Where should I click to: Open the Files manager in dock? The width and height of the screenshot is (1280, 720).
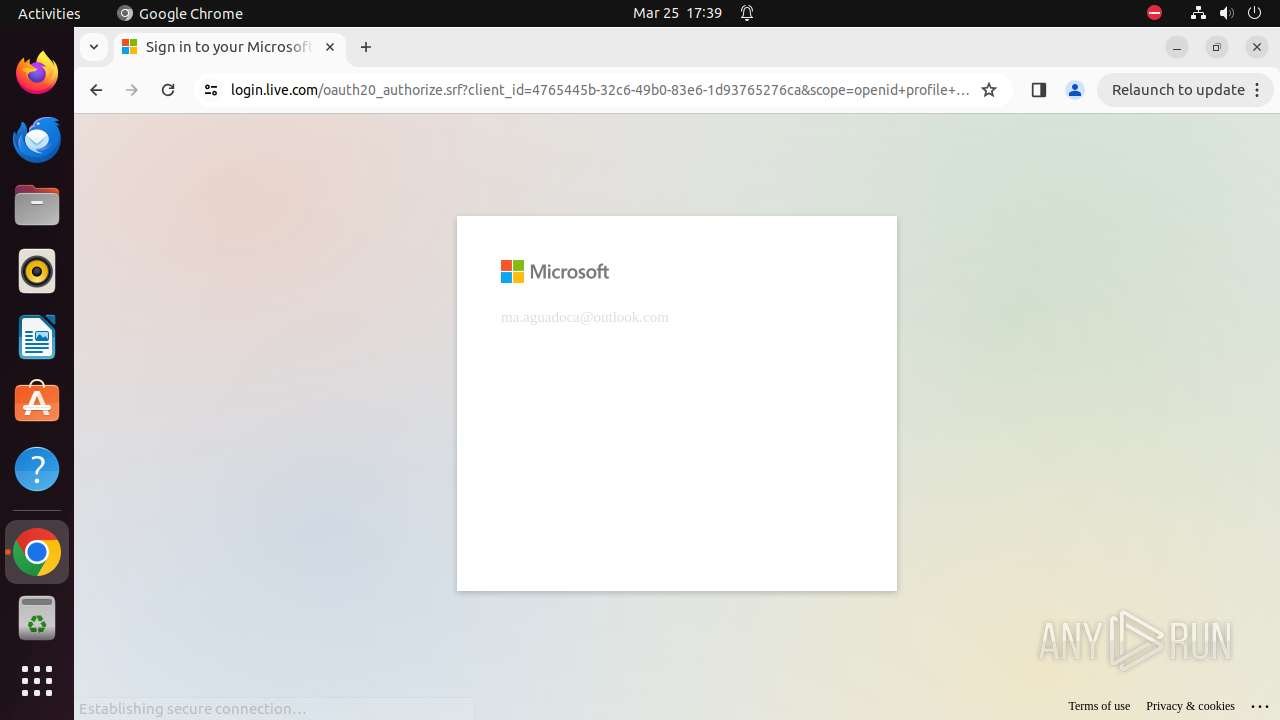[x=37, y=205]
